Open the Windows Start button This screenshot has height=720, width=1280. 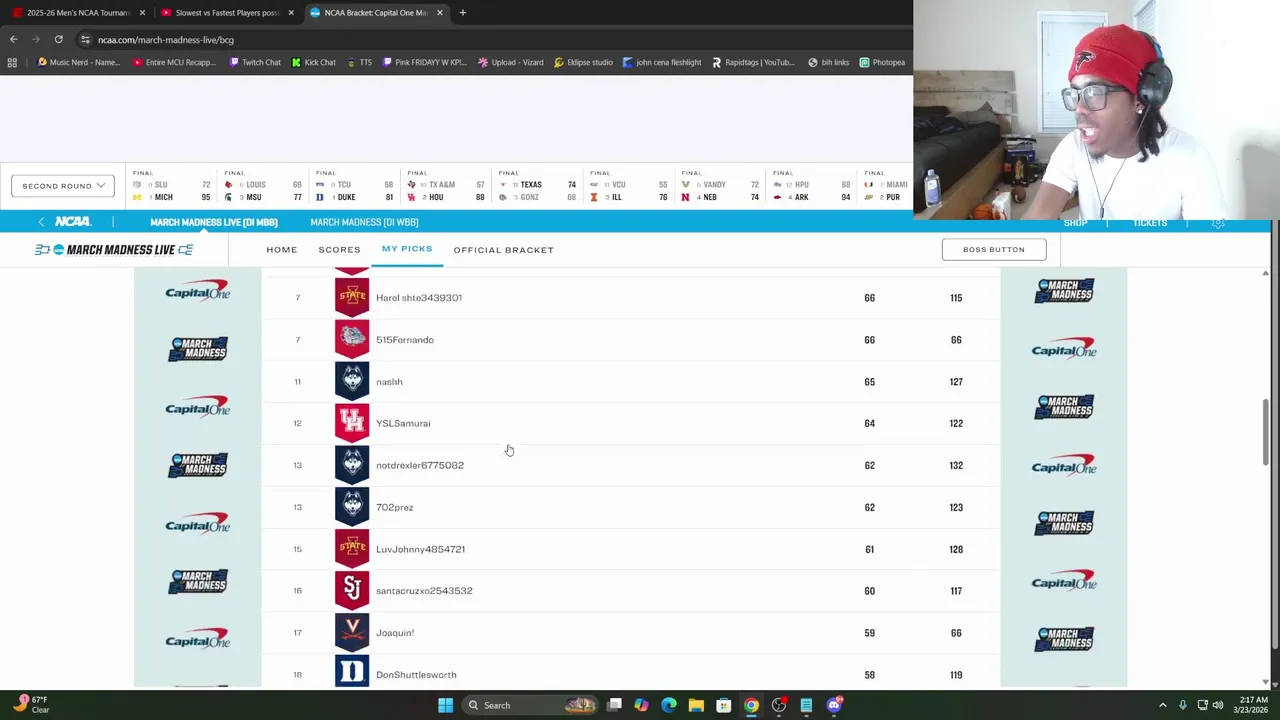pyautogui.click(x=445, y=705)
